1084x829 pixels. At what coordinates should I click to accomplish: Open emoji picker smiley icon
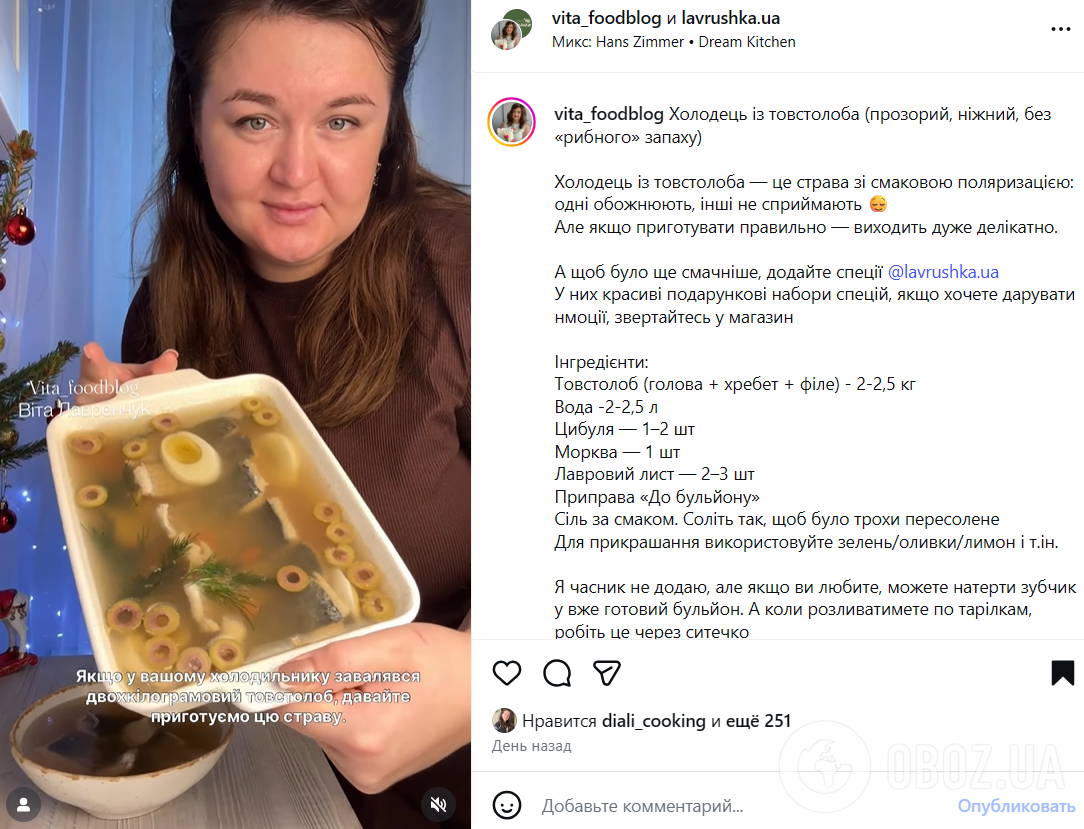coord(507,805)
